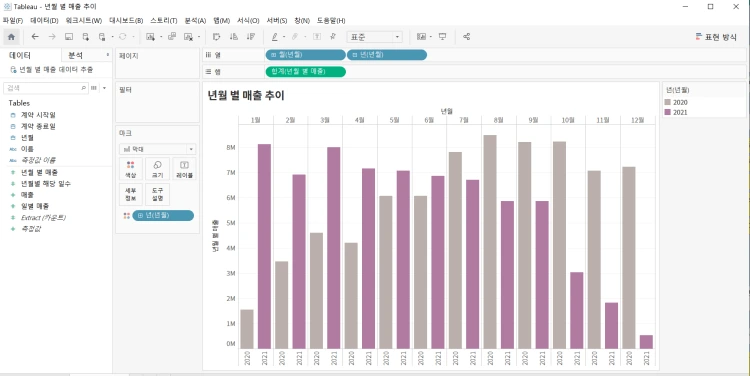Switch to the 분석 tab
The image size is (750, 376).
click(75, 55)
